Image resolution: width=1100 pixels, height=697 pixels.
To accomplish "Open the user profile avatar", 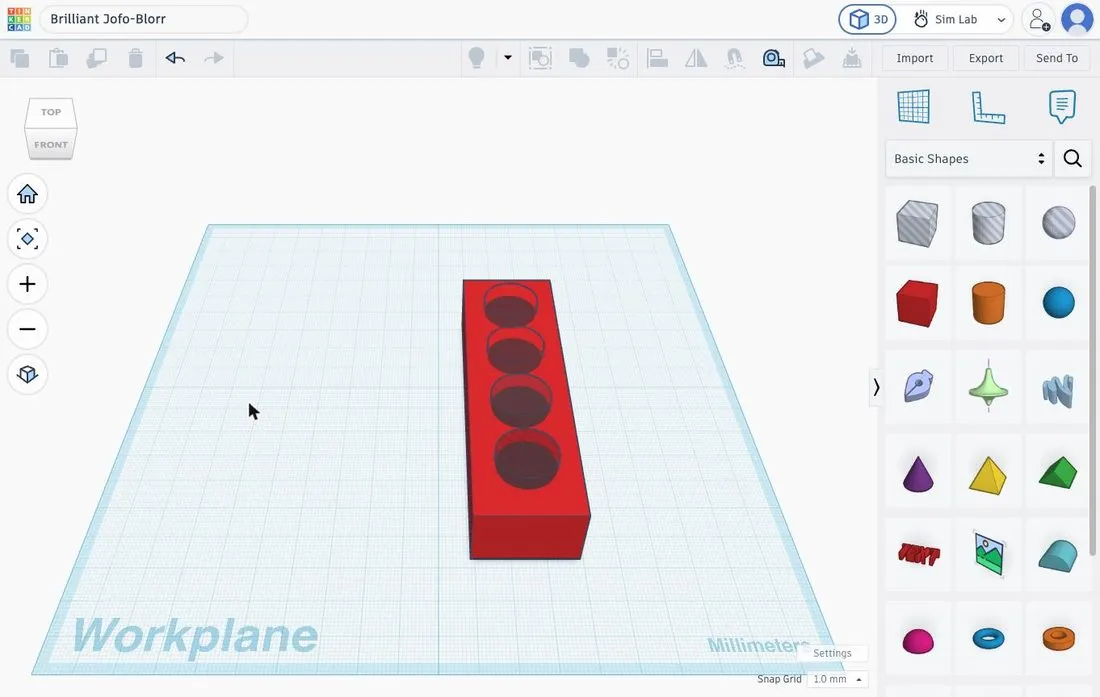I will click(1077, 20).
